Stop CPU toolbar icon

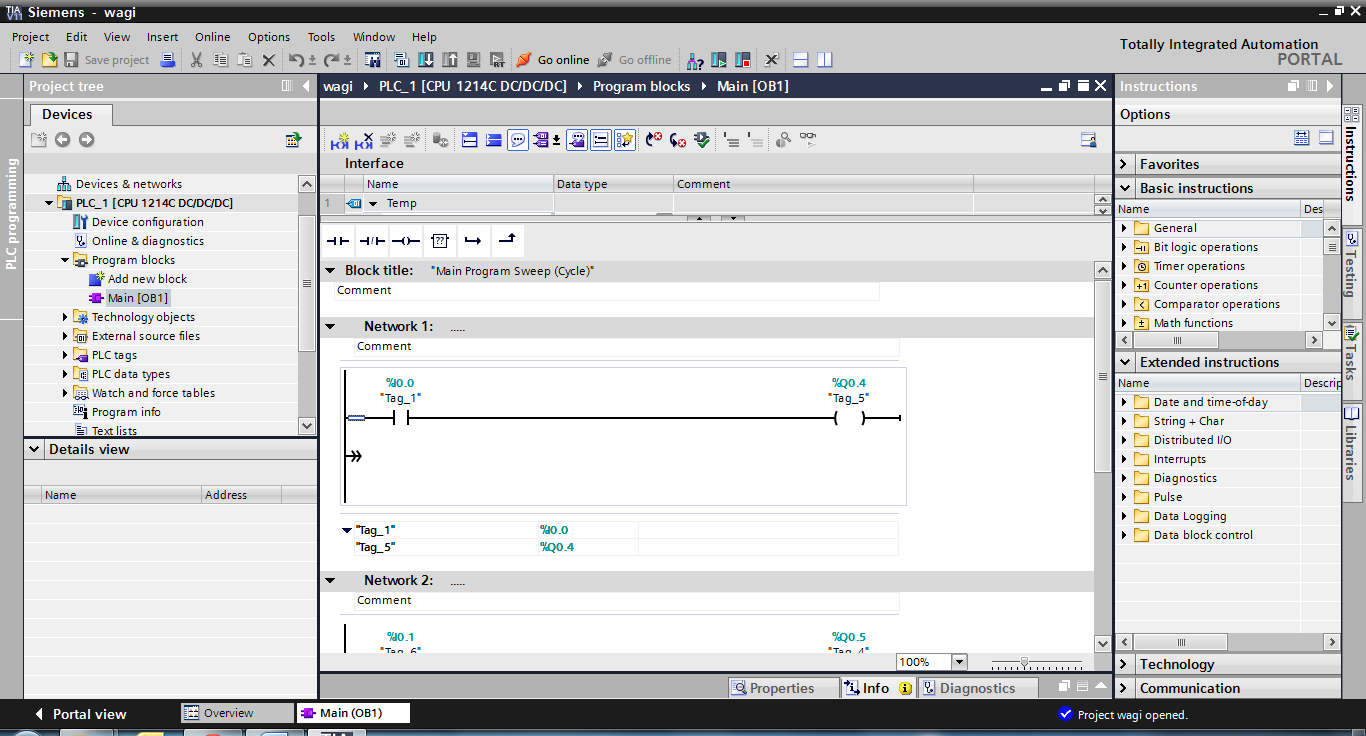[743, 60]
